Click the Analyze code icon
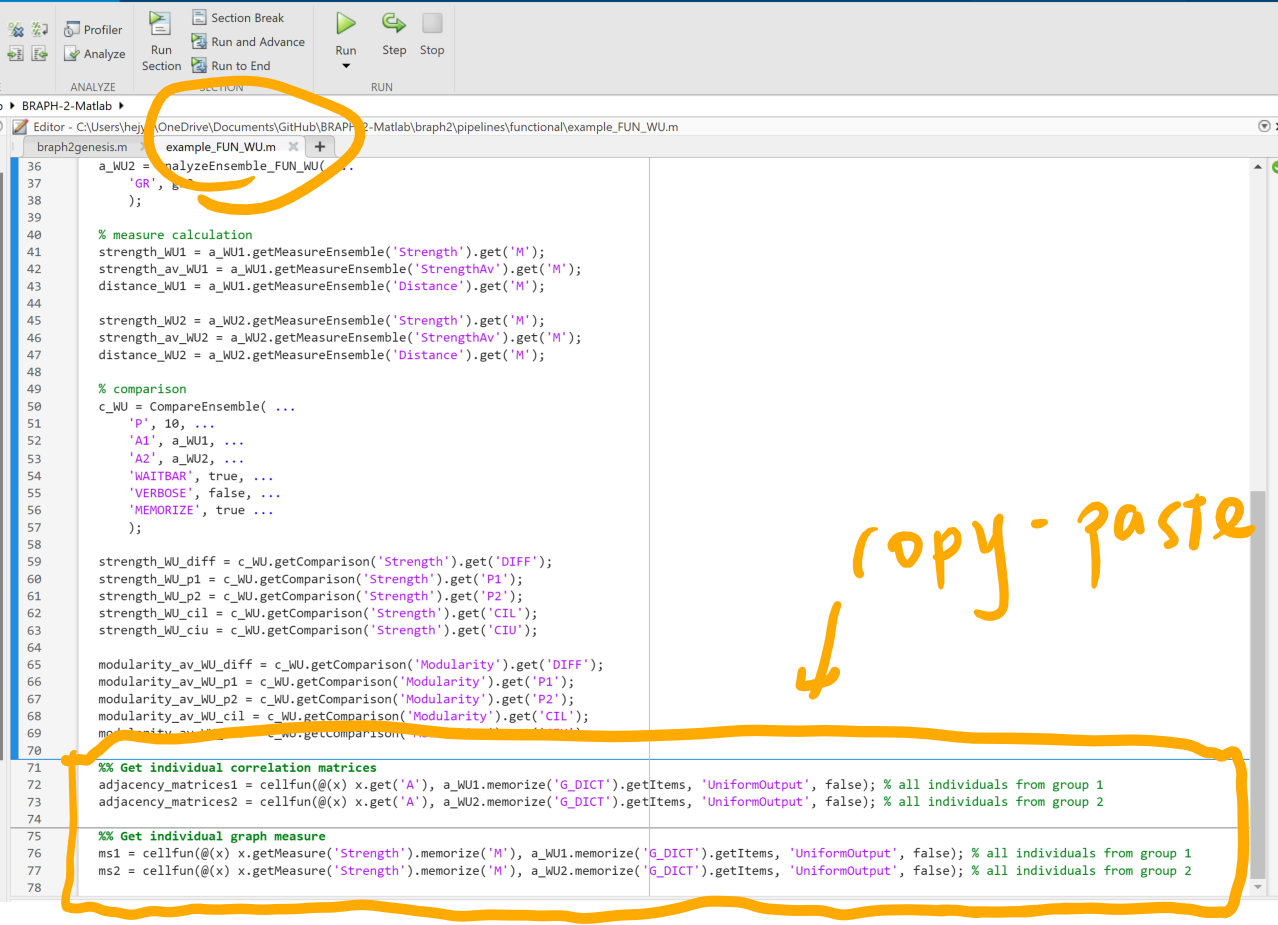This screenshot has height=925, width=1278. pos(94,54)
